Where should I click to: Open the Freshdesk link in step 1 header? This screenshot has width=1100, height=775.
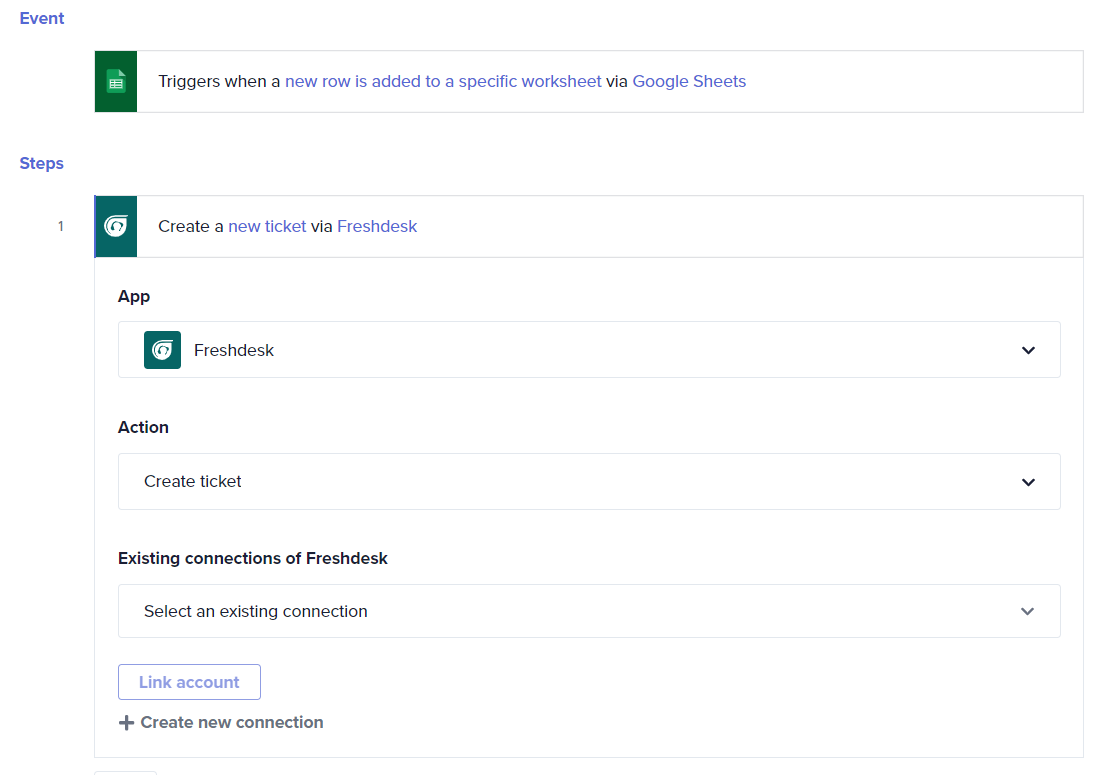tap(377, 227)
